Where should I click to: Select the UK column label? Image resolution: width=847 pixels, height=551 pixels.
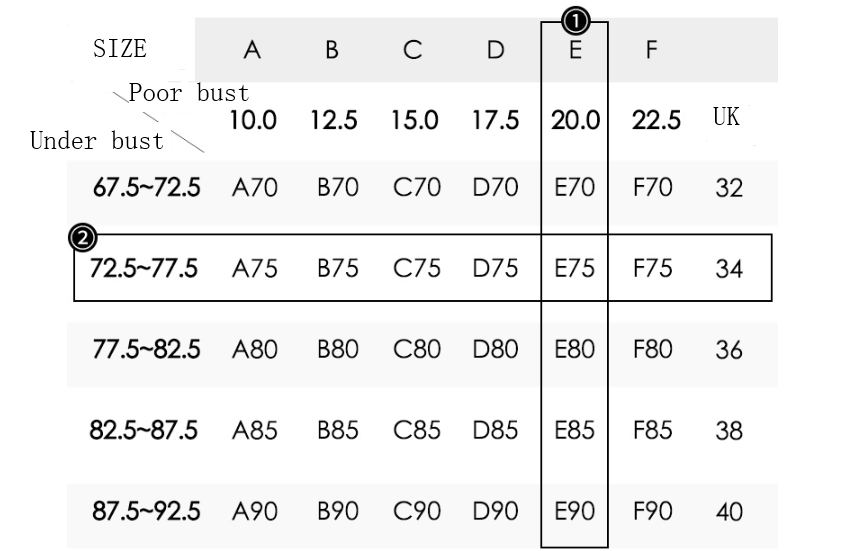coord(727,118)
